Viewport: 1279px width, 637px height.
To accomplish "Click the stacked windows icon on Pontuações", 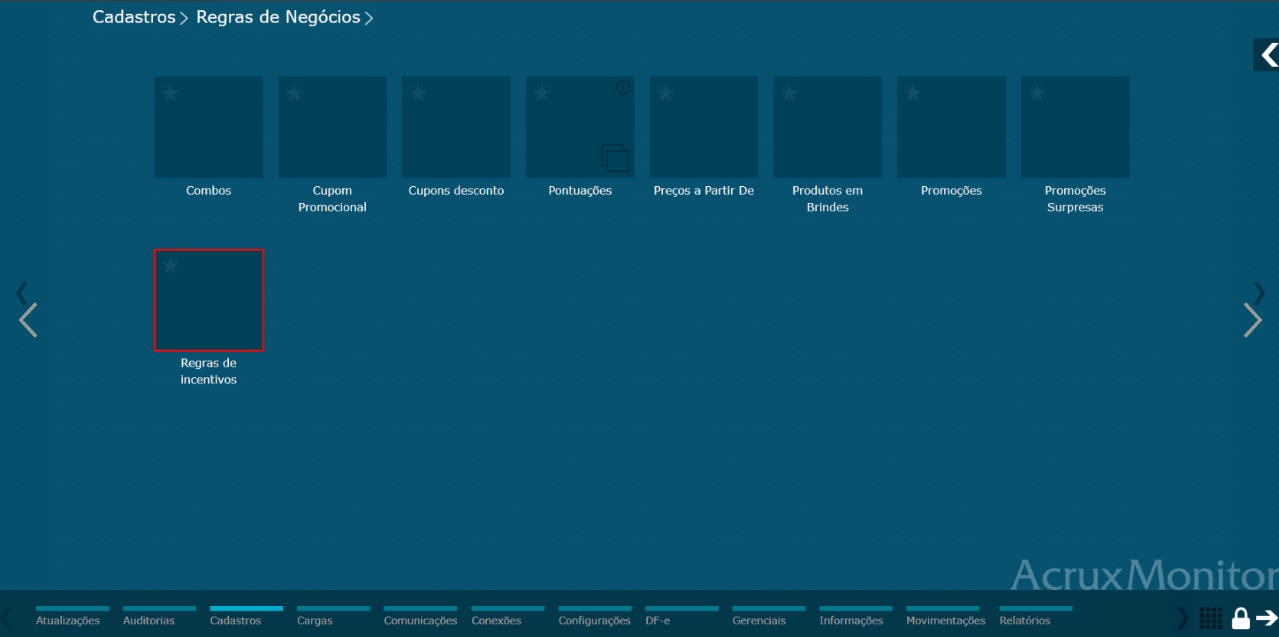I will click(614, 158).
